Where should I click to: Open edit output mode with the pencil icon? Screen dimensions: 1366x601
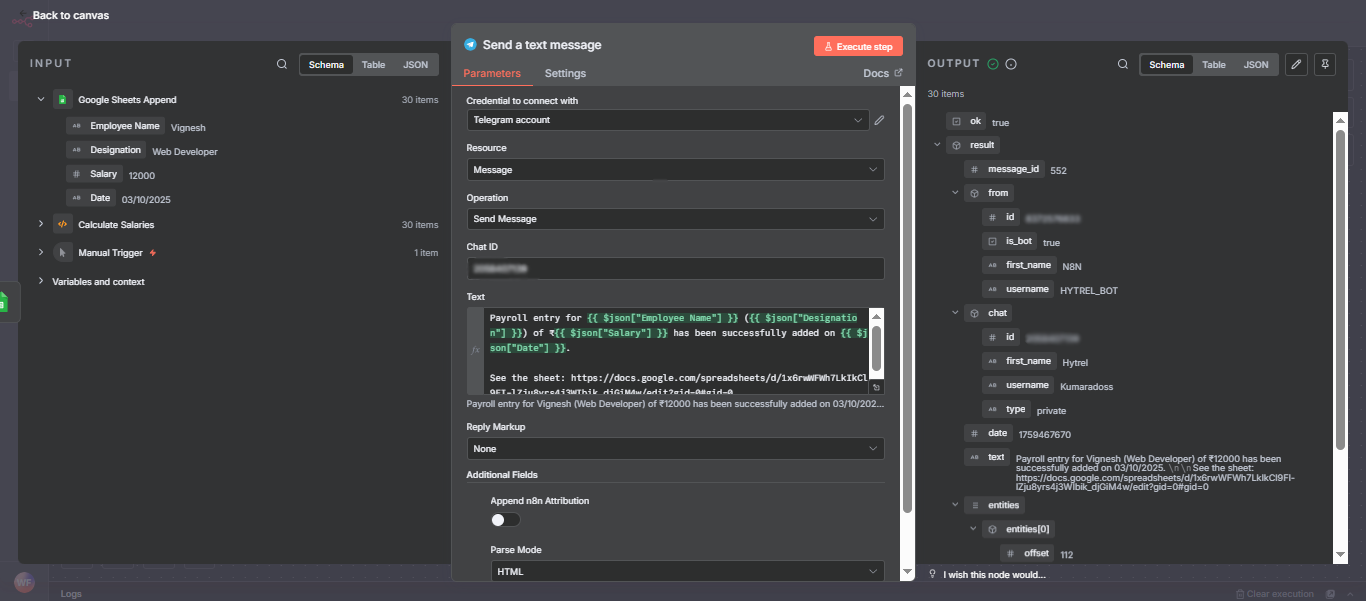[1296, 64]
